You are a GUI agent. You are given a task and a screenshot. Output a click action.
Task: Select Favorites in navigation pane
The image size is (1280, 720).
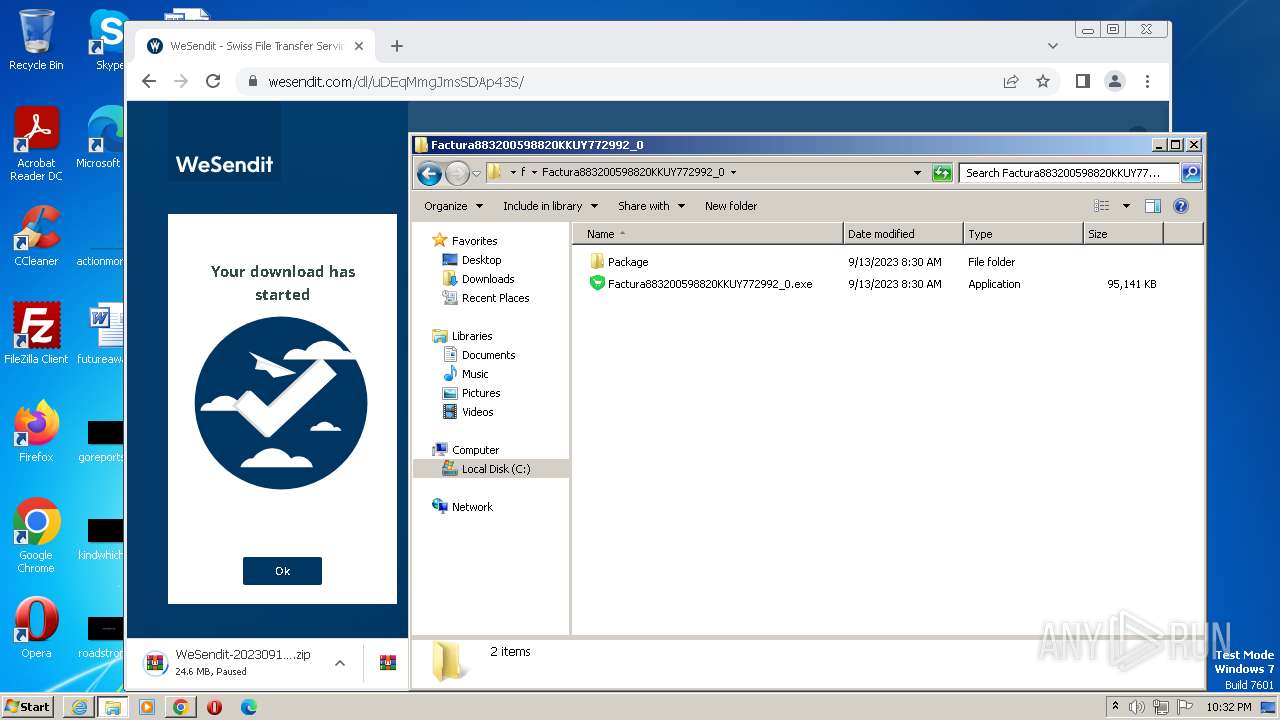pyautogui.click(x=465, y=241)
